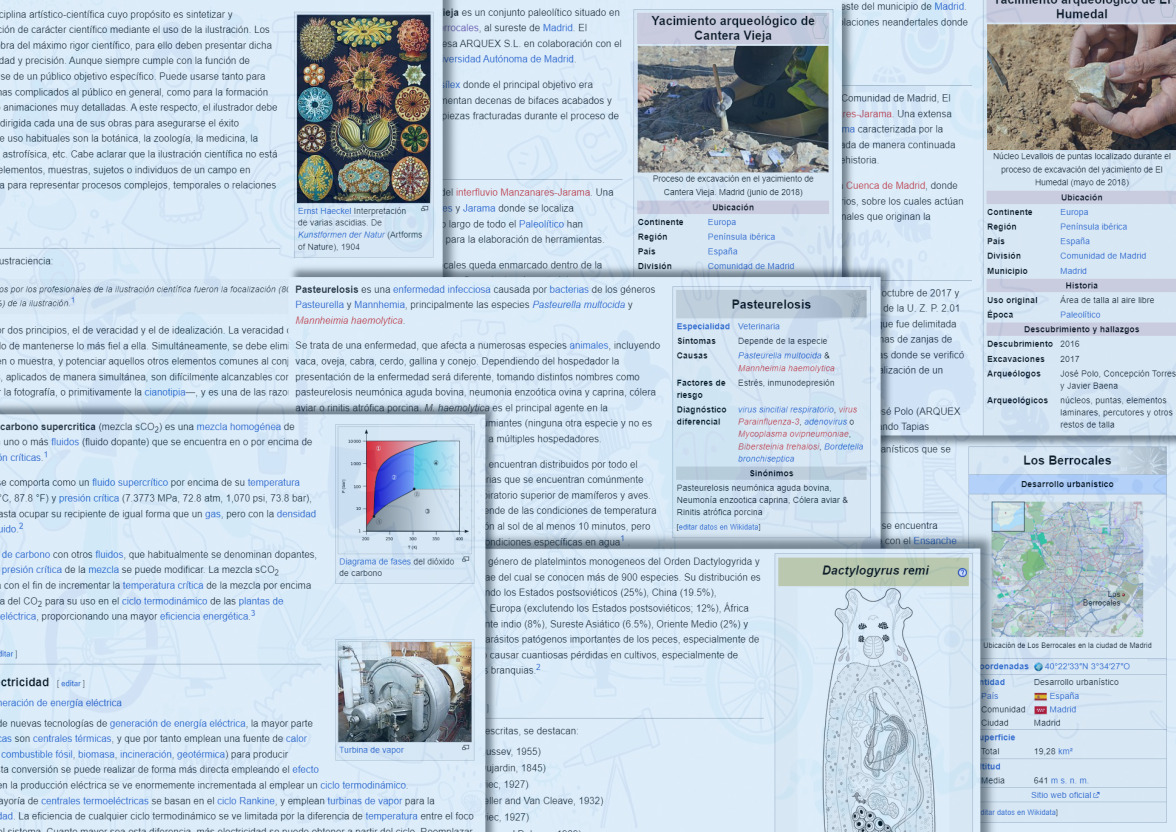The width and height of the screenshot is (1176, 832).
Task: Click the 'Península ibérica' link under Cantera Vieja
Action: point(741,237)
